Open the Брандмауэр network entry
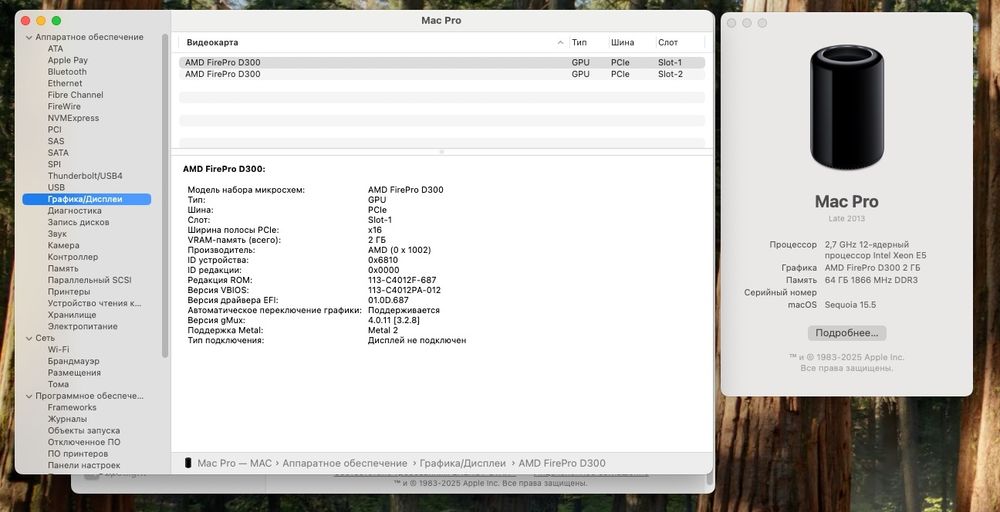Viewport: 1000px width, 512px height. click(x=73, y=361)
